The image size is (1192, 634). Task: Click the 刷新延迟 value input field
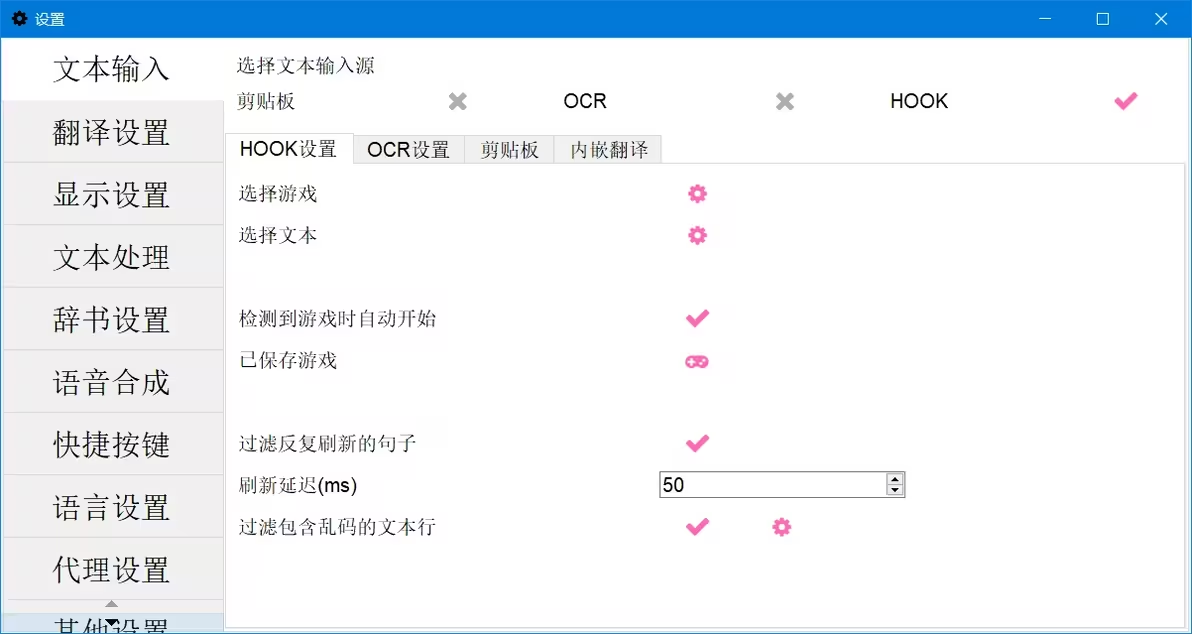(773, 485)
